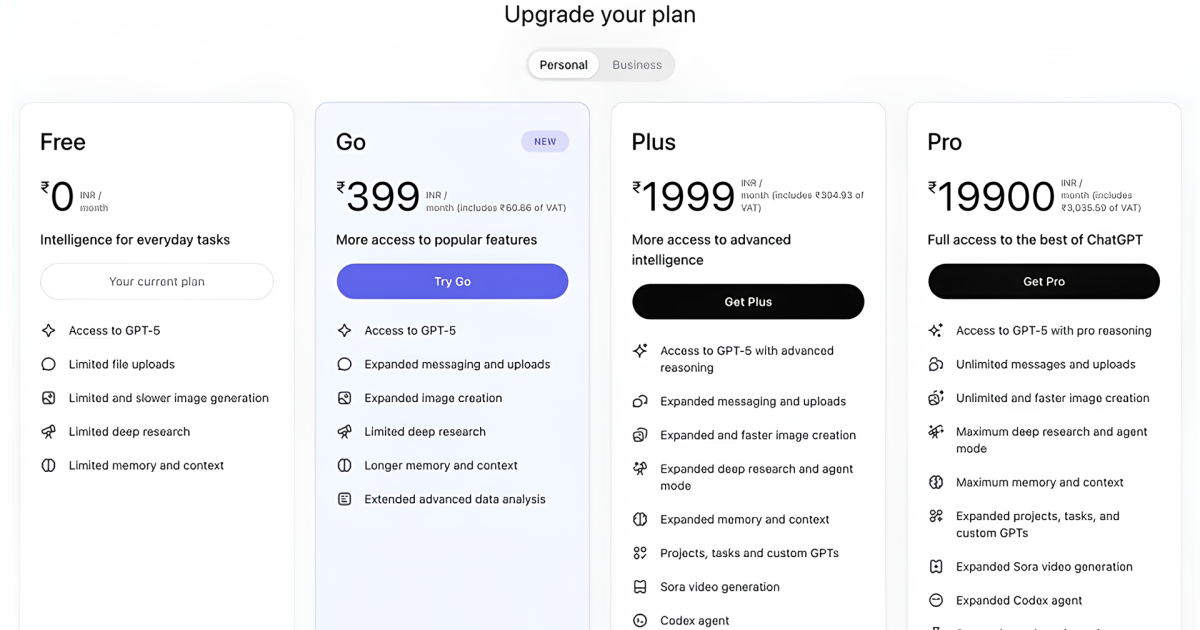This screenshot has width=1200, height=630.
Task: Select the Personal plans tab
Action: 563,65
